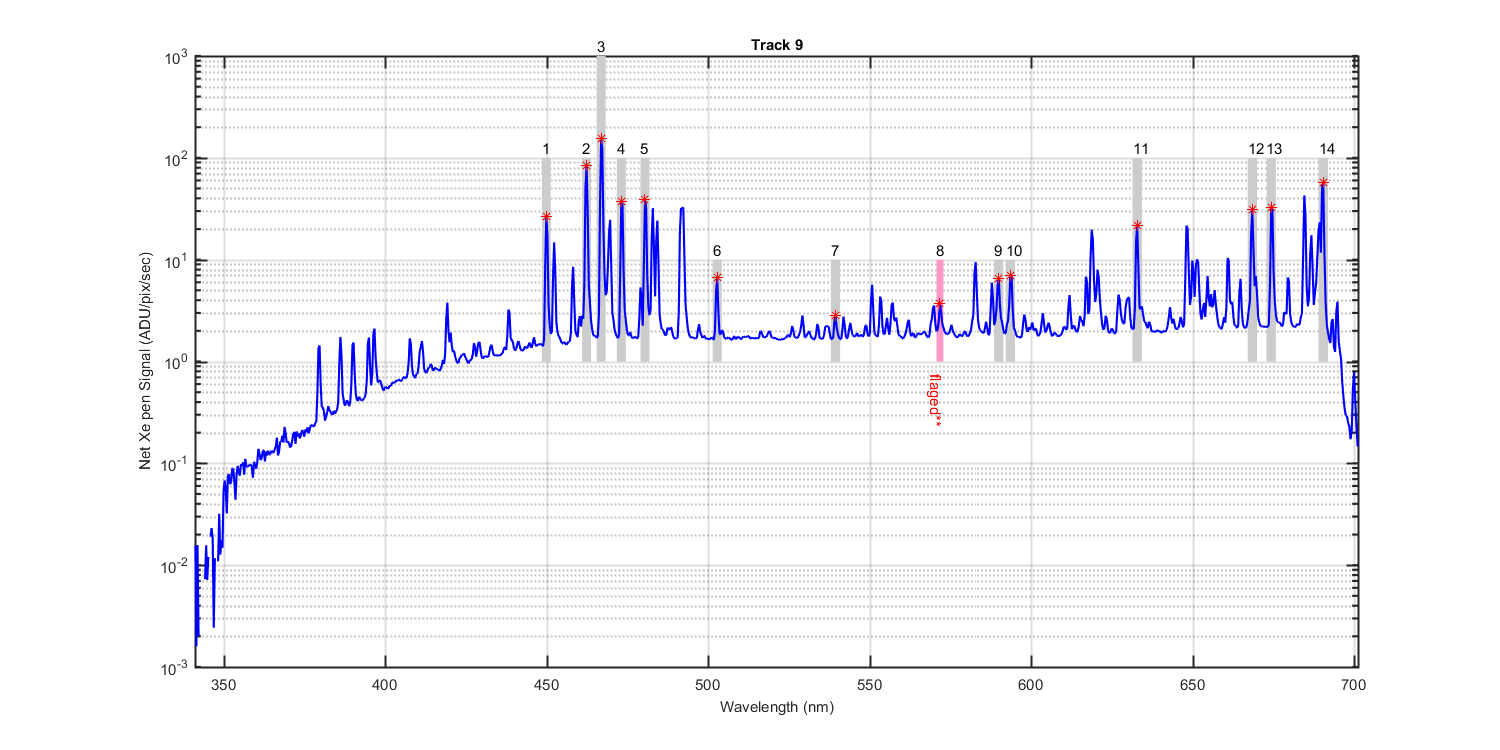Select peak label 2 above its gray band
1500x750 pixels.
[586, 149]
